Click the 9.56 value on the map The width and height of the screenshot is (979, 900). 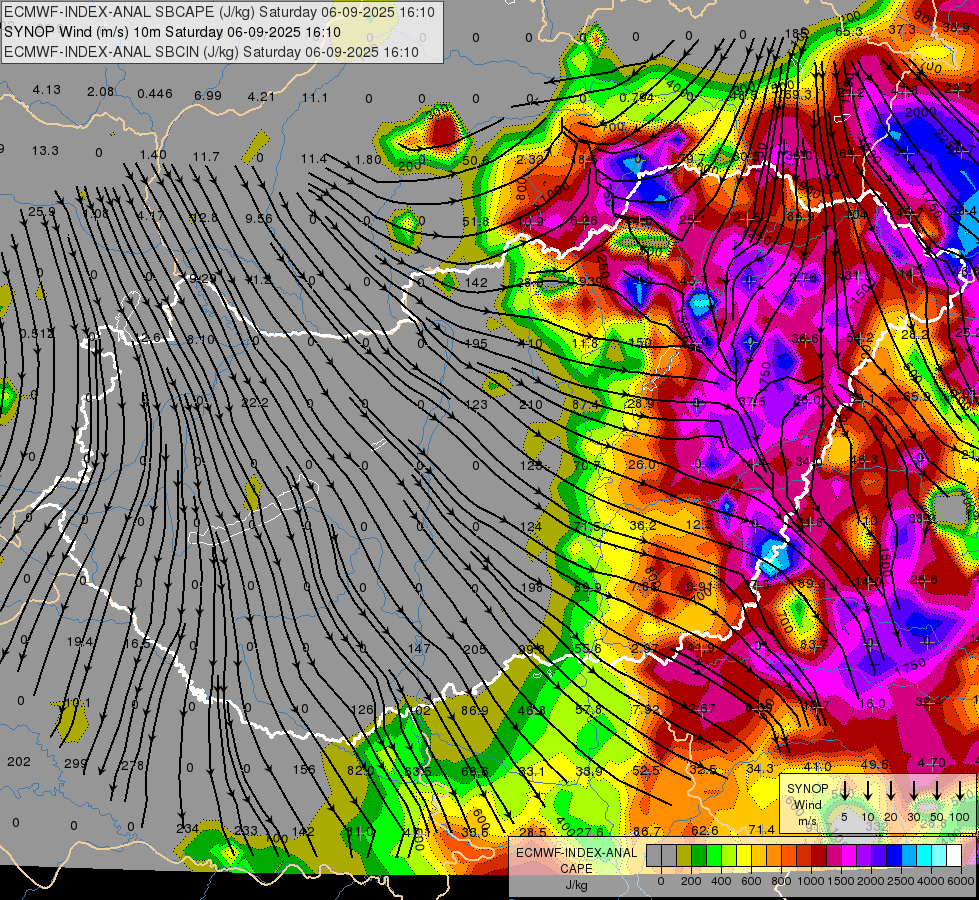(258, 219)
